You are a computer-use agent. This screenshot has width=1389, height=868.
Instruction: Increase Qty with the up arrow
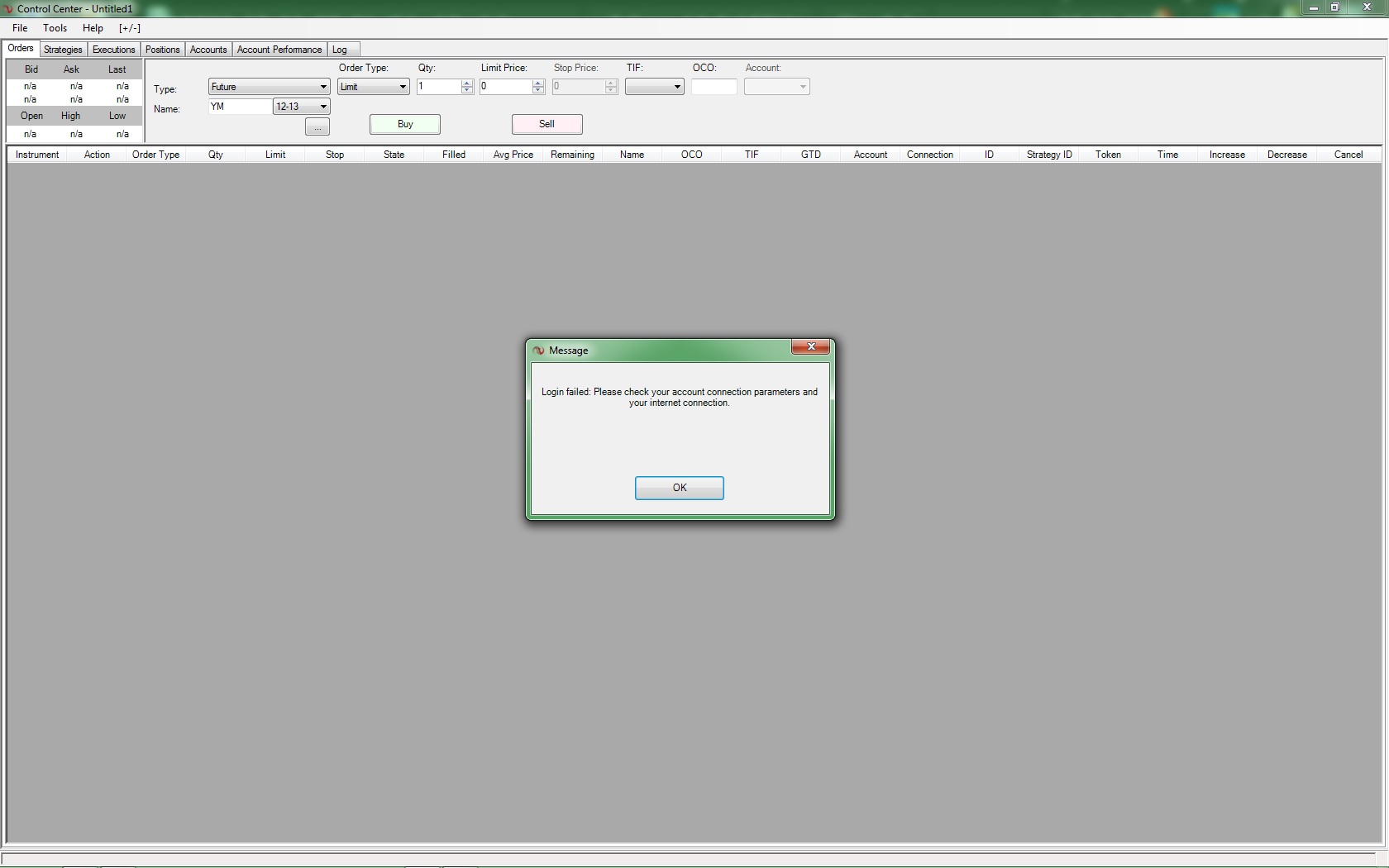tap(467, 83)
